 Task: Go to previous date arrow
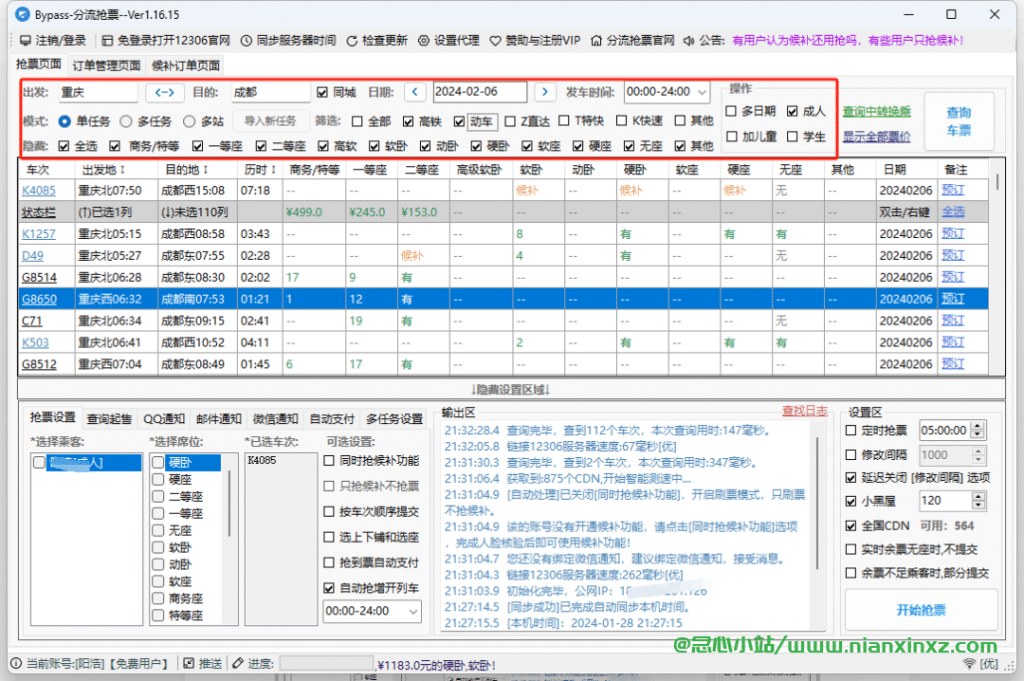[x=415, y=92]
